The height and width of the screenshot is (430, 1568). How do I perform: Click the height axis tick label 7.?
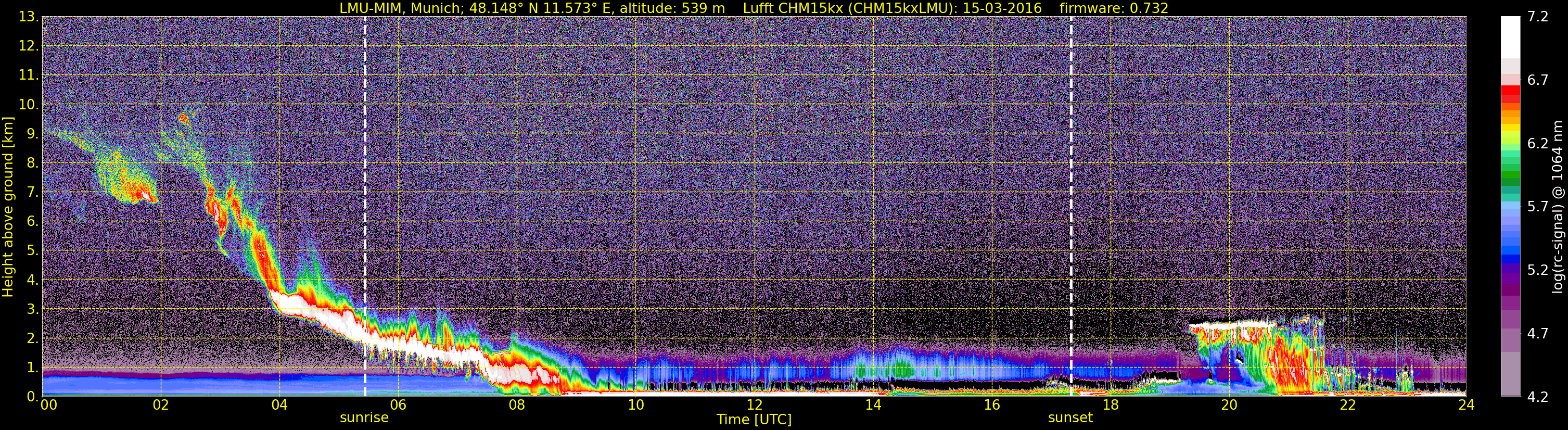[x=33, y=192]
